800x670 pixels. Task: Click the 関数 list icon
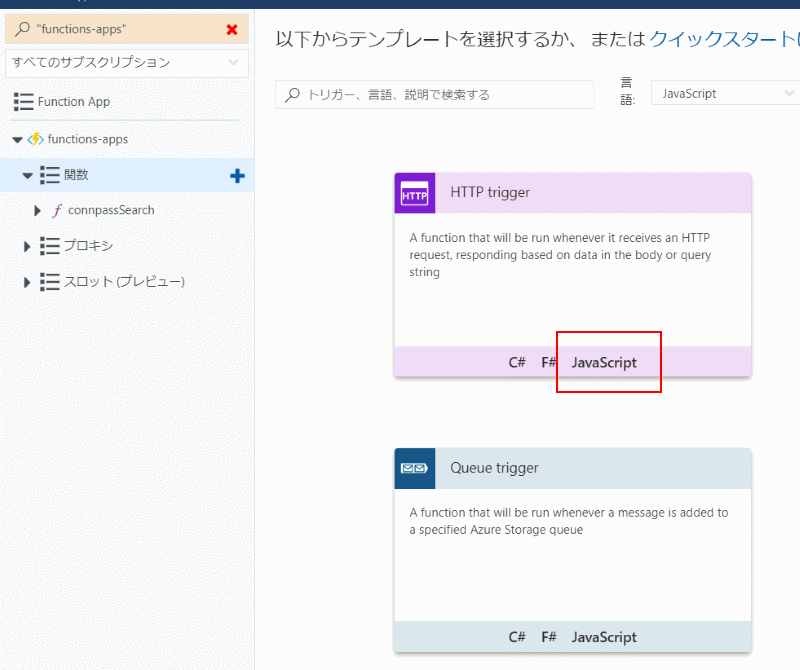coord(50,175)
